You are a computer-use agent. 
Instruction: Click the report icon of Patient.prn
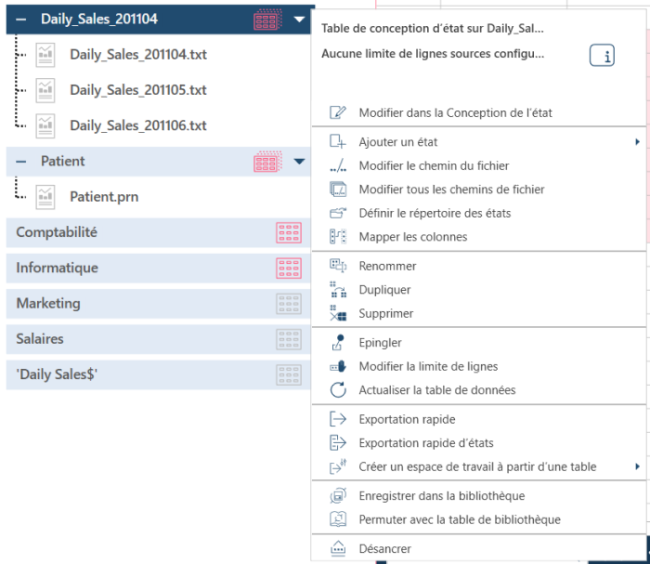point(45,197)
